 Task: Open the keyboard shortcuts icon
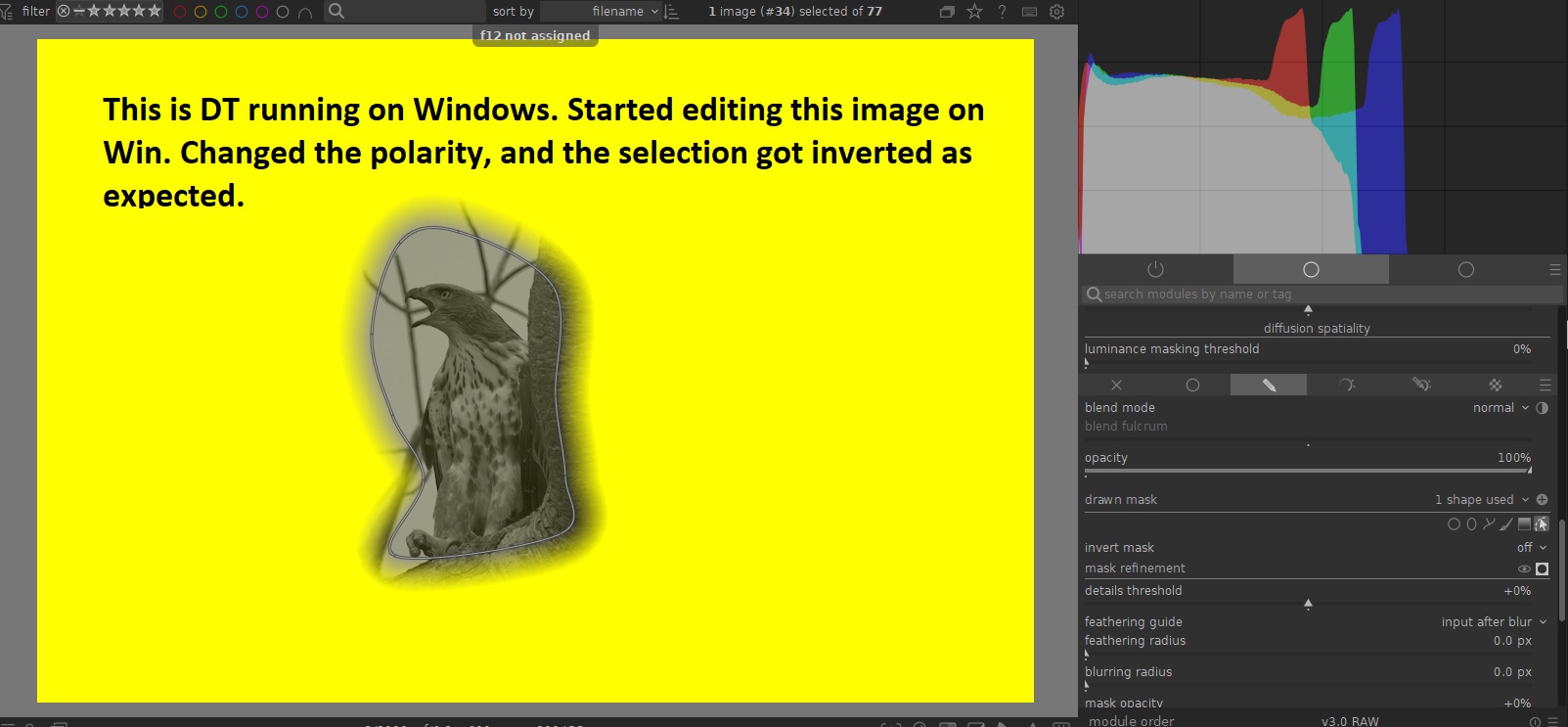[1029, 12]
